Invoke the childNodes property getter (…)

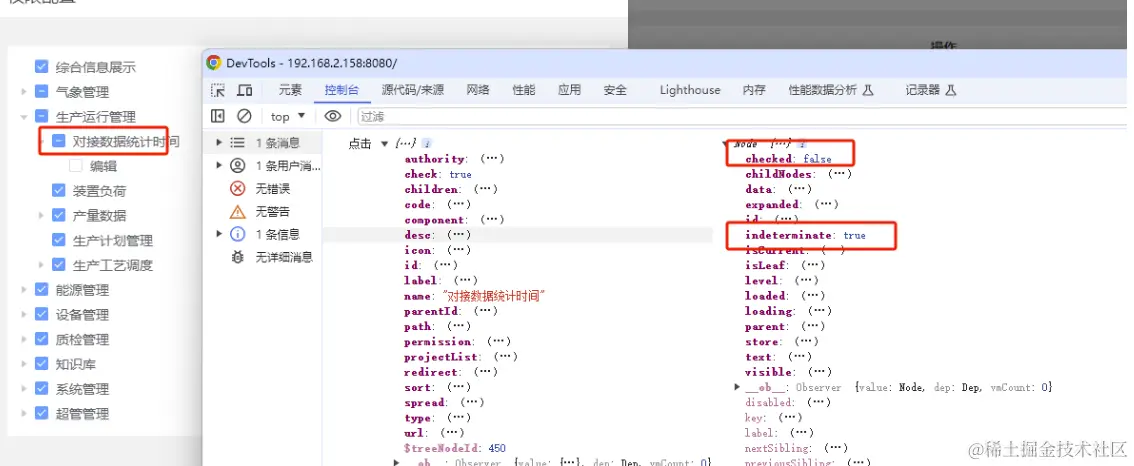(839, 174)
